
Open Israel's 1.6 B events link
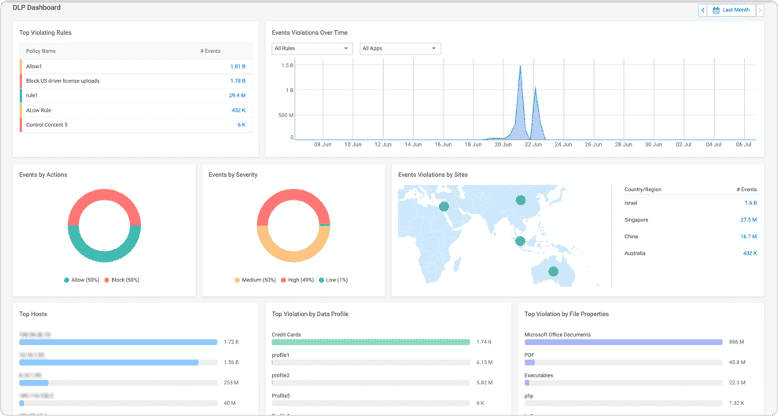click(x=751, y=203)
